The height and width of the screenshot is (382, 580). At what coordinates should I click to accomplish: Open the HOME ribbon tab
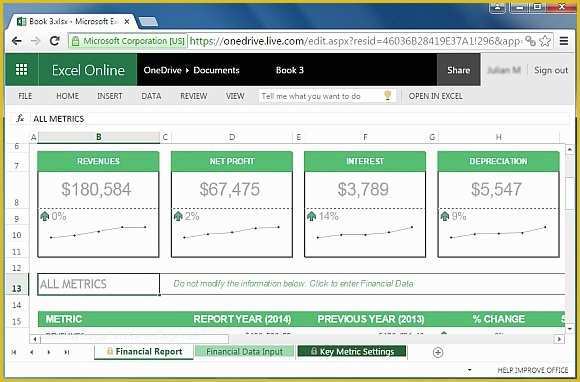pos(67,96)
